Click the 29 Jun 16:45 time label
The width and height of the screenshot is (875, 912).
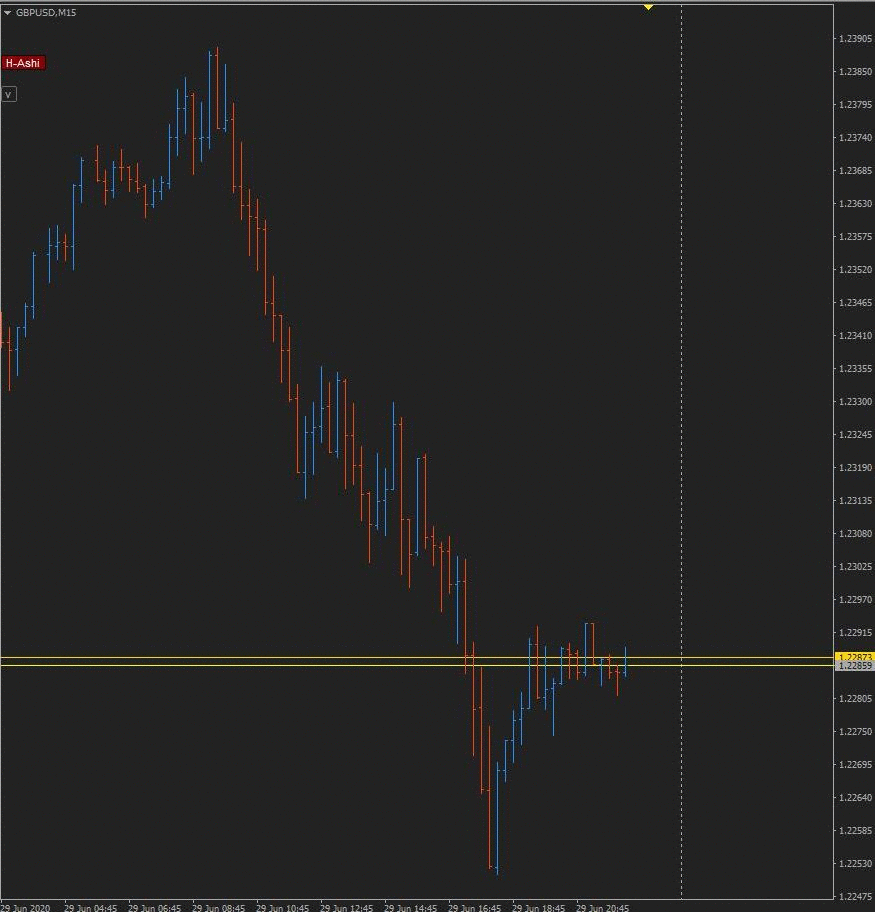[x=475, y=908]
